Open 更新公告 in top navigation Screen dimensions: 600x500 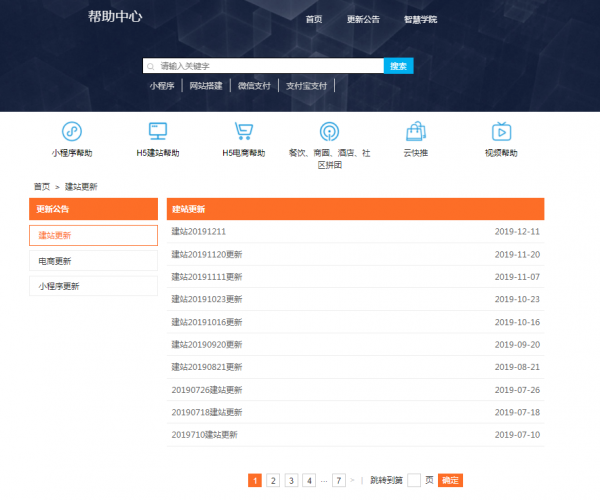pyautogui.click(x=363, y=19)
